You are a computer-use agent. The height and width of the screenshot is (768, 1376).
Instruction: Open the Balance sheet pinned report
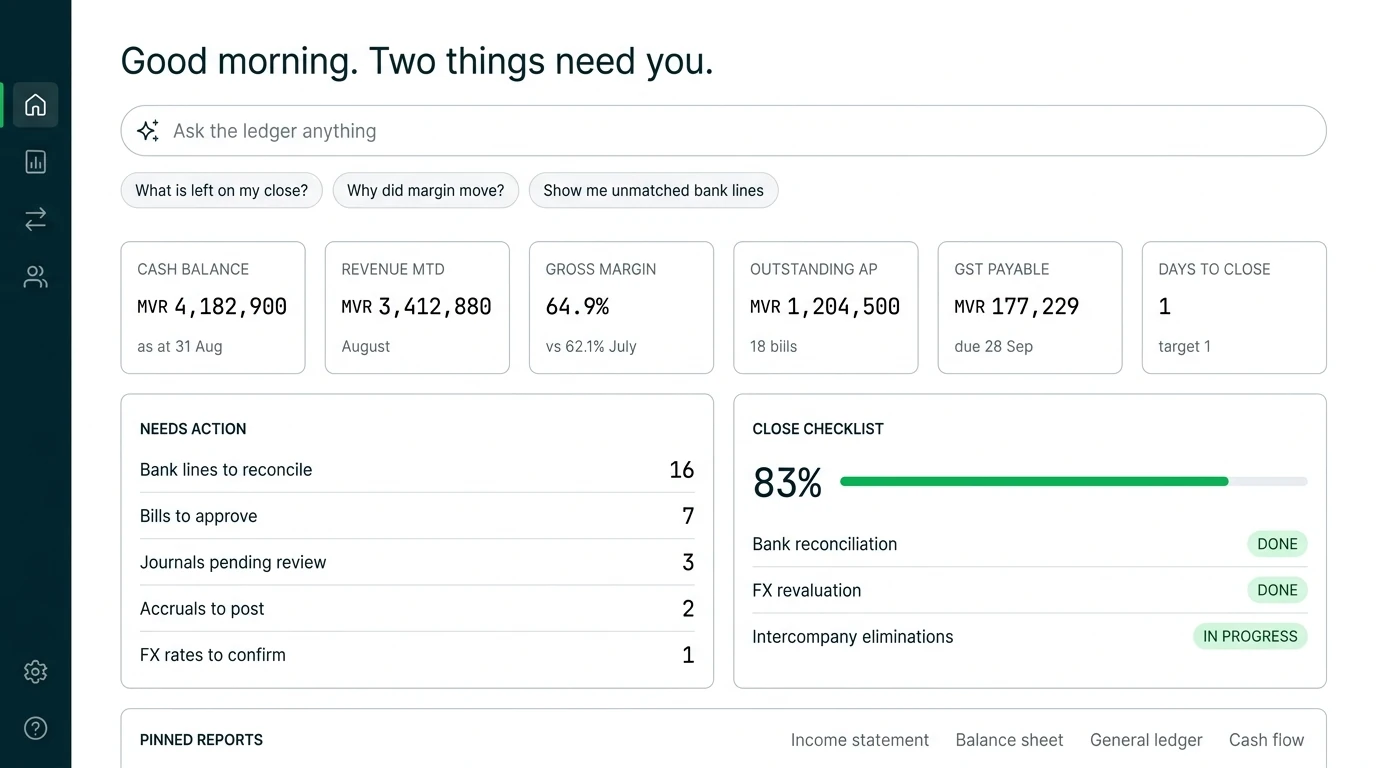coord(1009,740)
